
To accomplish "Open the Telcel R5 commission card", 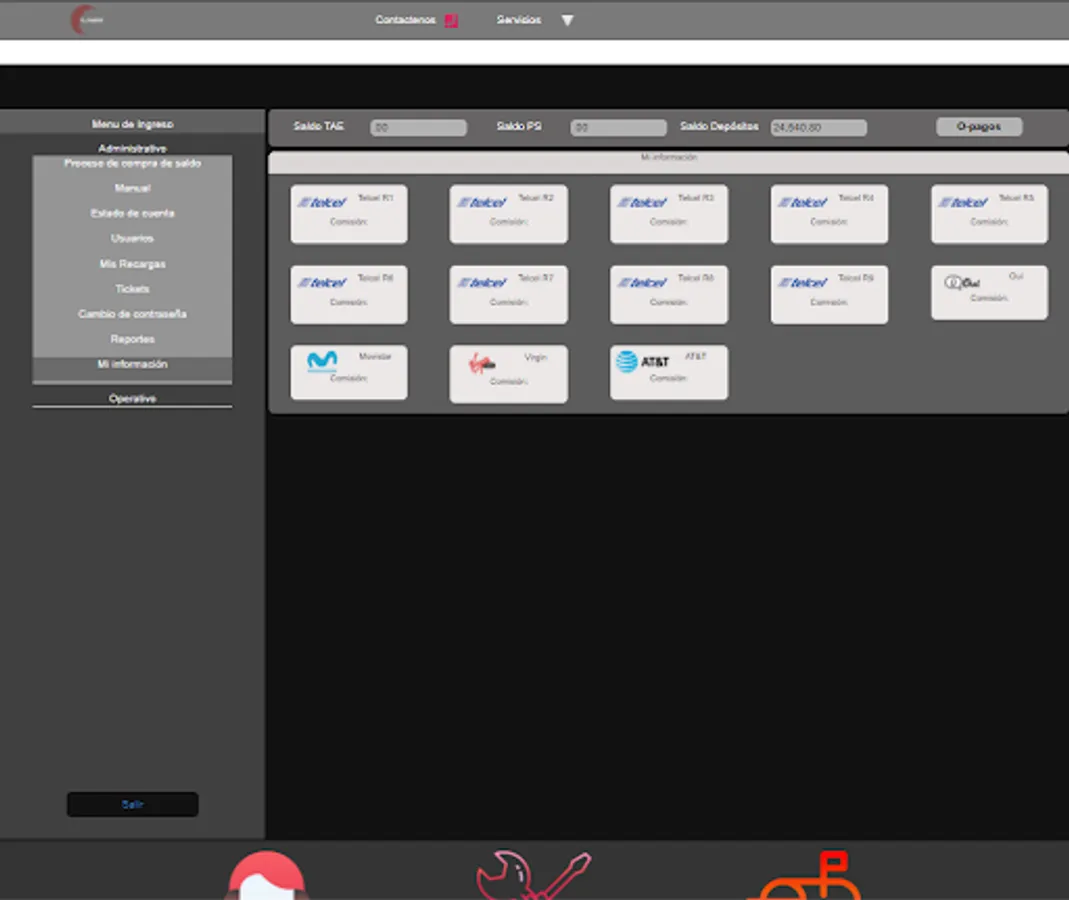I will (989, 213).
